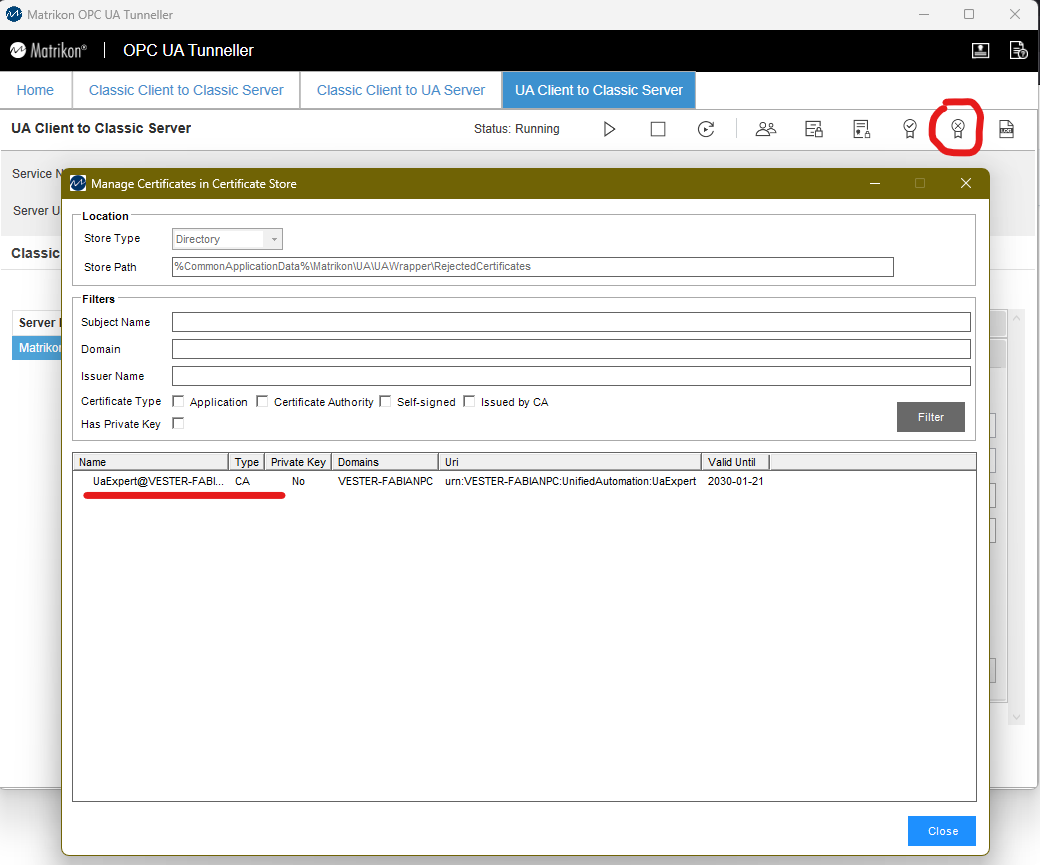This screenshot has height=865, width=1040.
Task: Click the VESTER-FABIANPC domain cell
Action: tap(385, 481)
